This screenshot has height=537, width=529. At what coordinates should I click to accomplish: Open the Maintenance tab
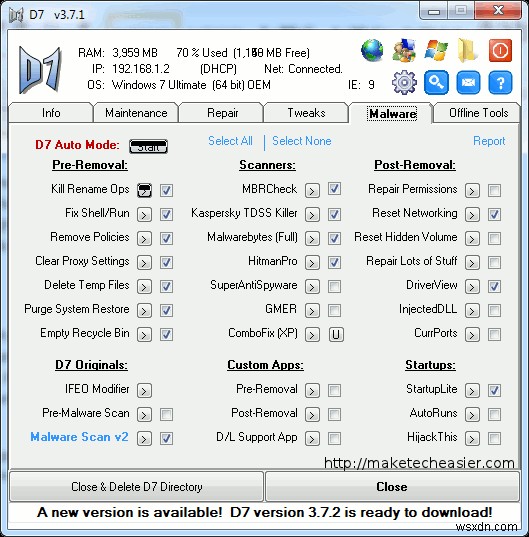(136, 113)
